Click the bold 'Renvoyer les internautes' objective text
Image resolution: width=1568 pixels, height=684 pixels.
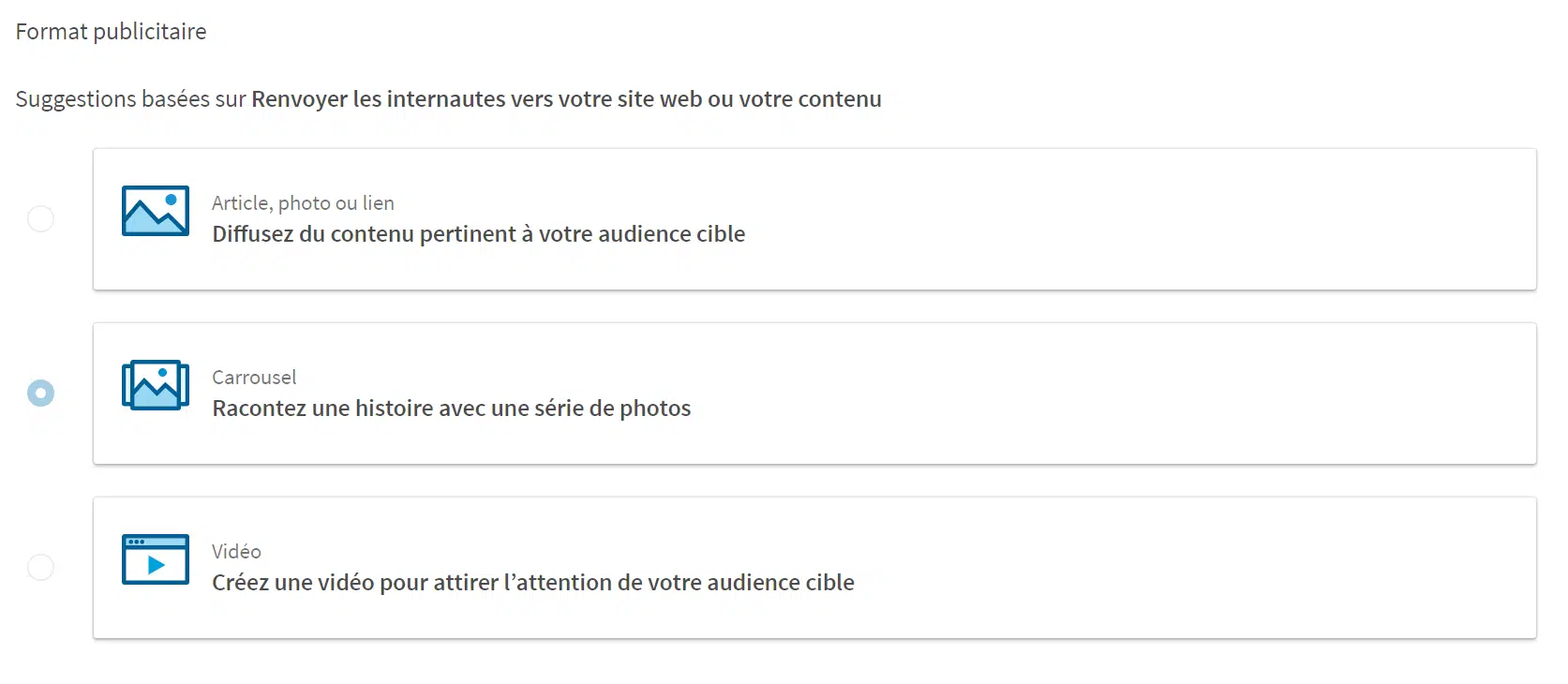(566, 99)
